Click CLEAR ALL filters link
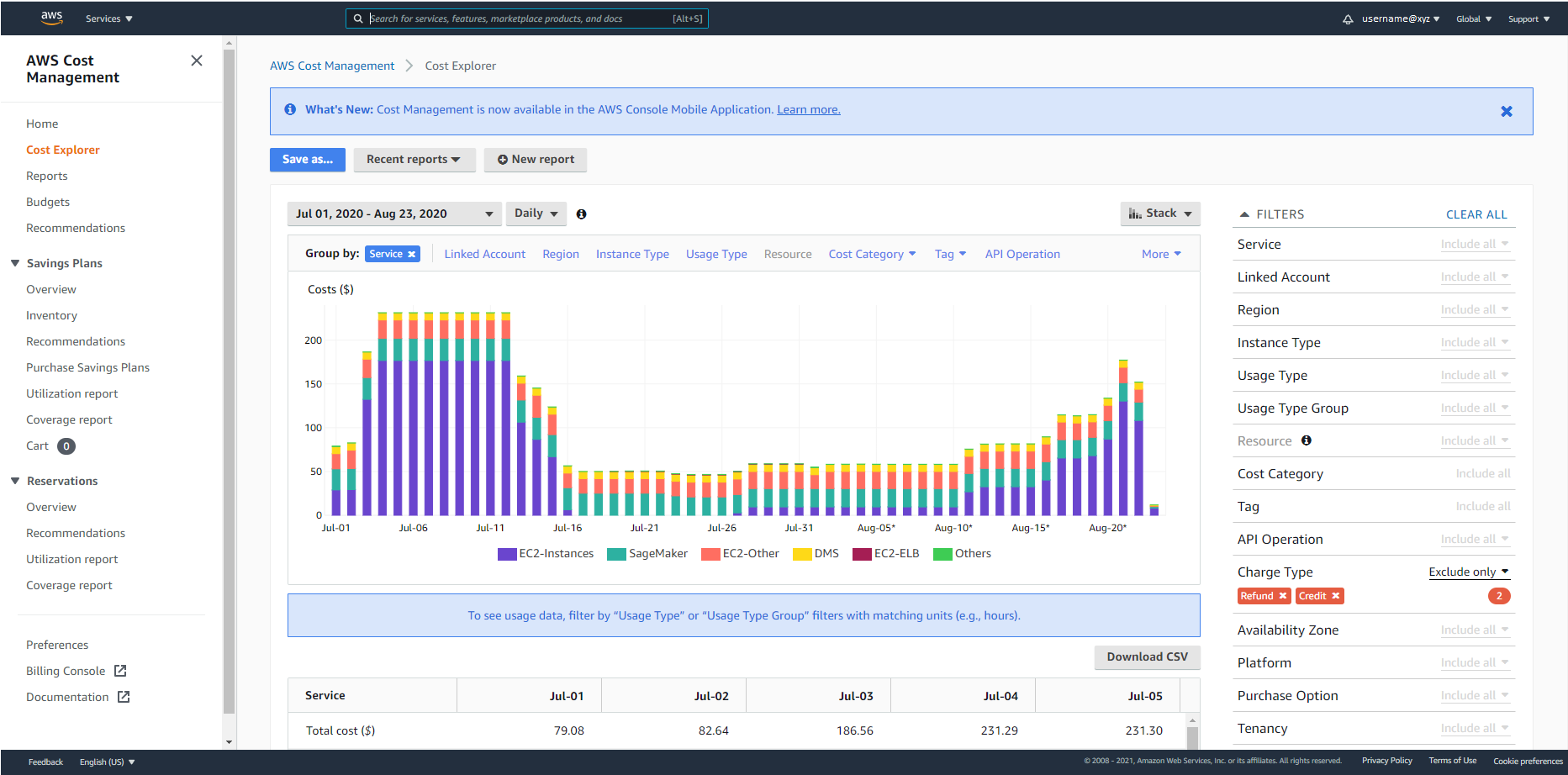Screen dimensions: 1568x775 click(x=1476, y=214)
